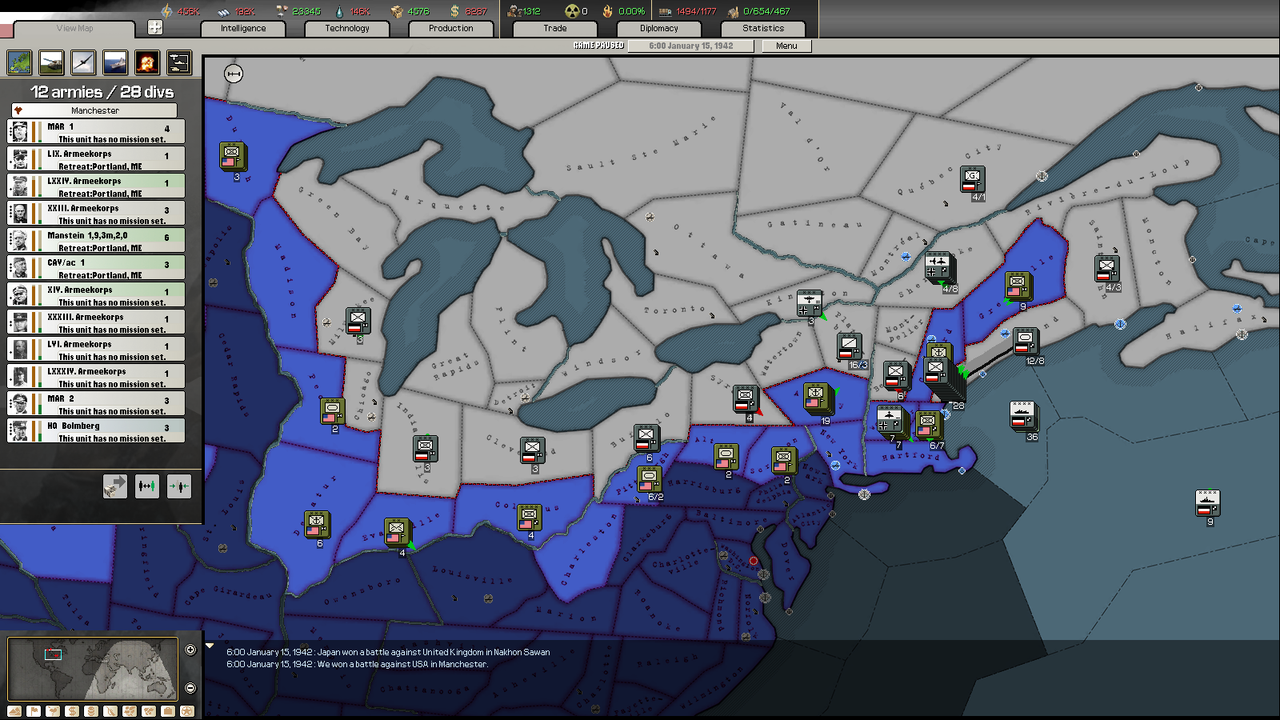This screenshot has height=720, width=1280.
Task: Open the command hierarchy (OOB) icon
Action: point(180,63)
